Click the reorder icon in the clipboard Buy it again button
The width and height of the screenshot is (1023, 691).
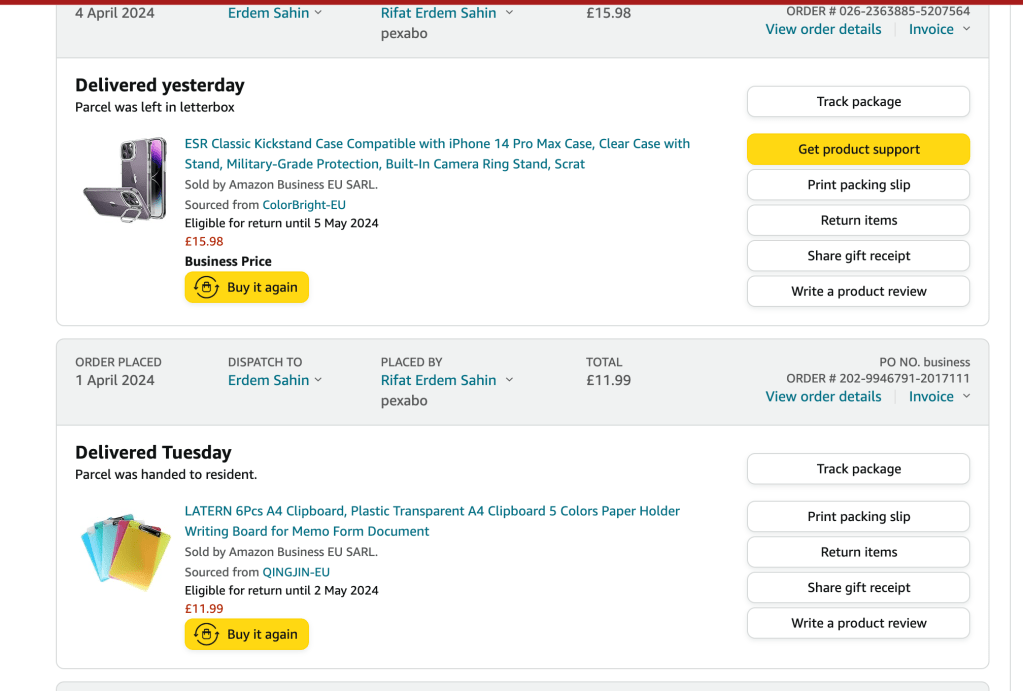206,634
